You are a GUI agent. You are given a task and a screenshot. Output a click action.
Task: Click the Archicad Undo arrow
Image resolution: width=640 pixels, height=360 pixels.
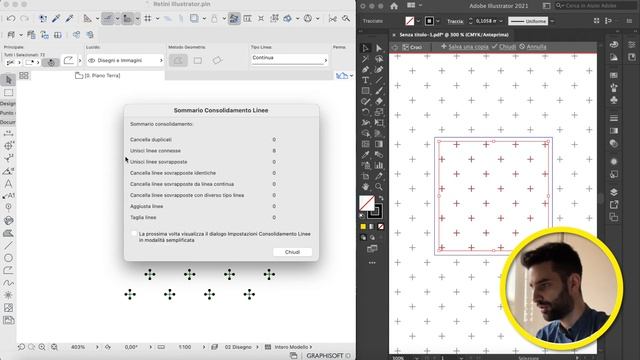[11, 18]
